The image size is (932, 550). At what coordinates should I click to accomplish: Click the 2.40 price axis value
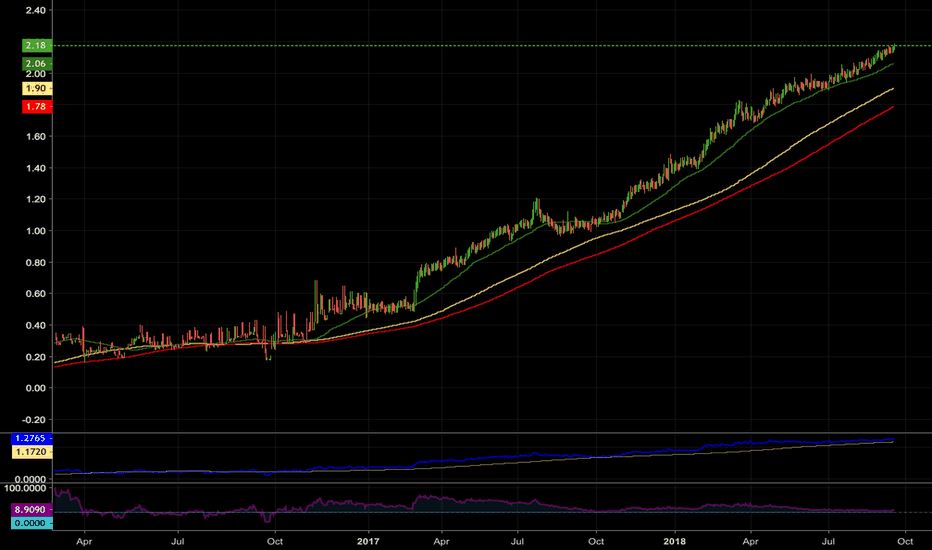point(36,11)
